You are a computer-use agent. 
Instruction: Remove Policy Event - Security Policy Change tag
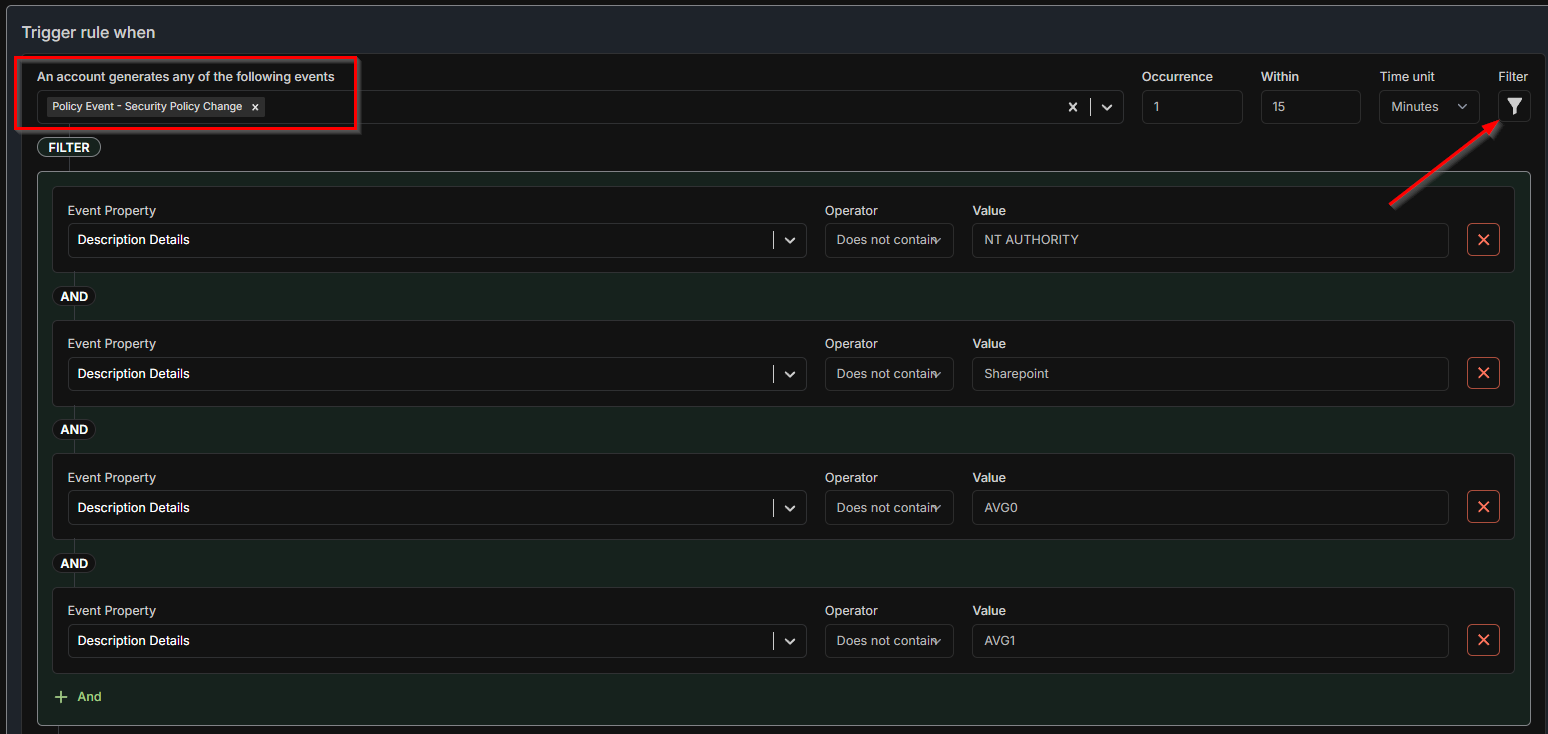(x=255, y=107)
